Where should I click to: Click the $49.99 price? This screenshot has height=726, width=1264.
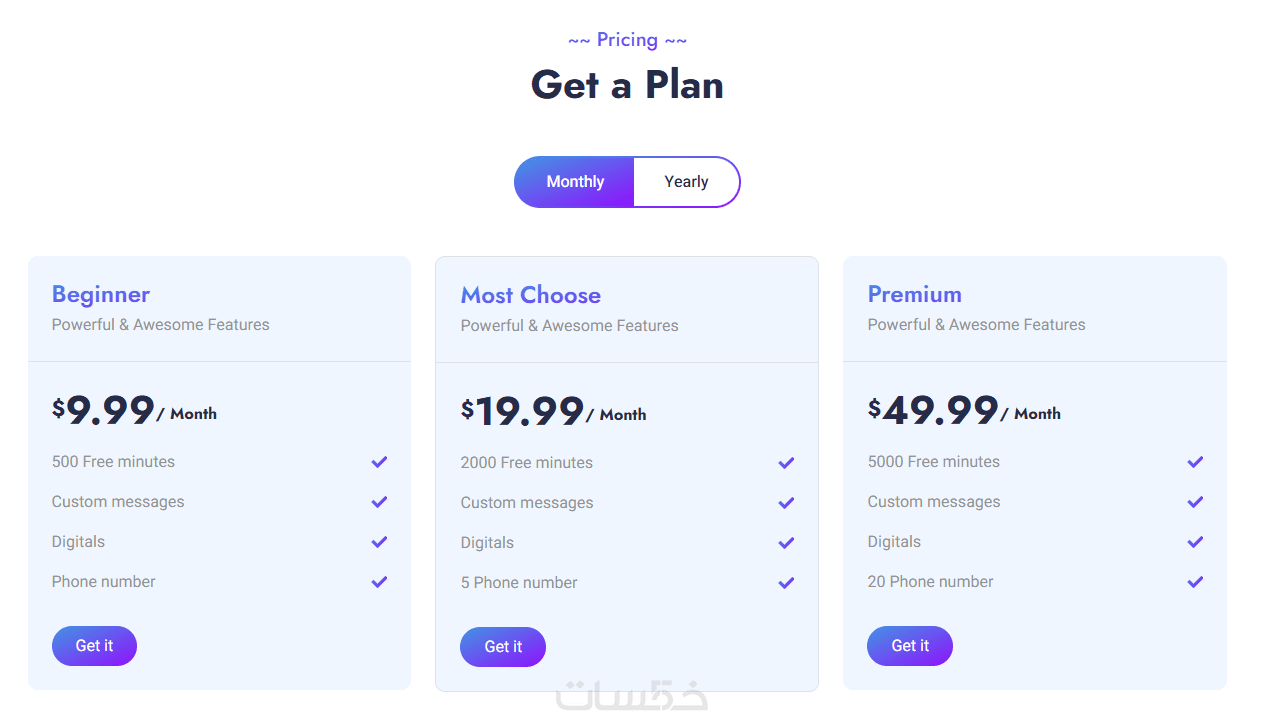(x=933, y=411)
